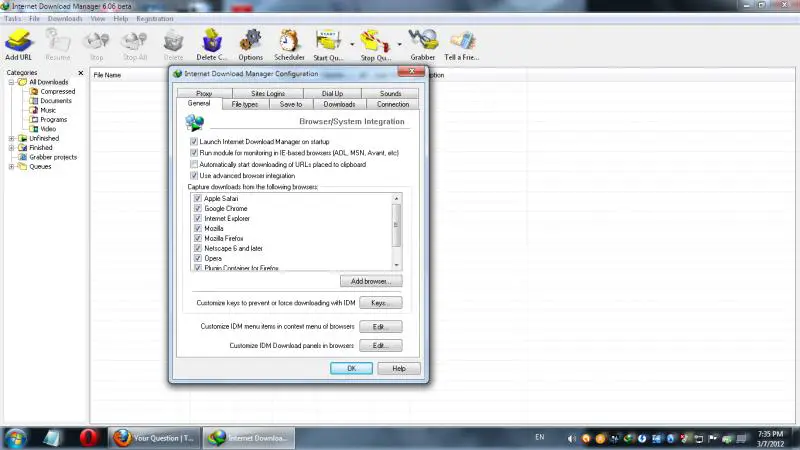Uncheck Apple Safari in browser list
800x450 pixels.
pos(198,198)
